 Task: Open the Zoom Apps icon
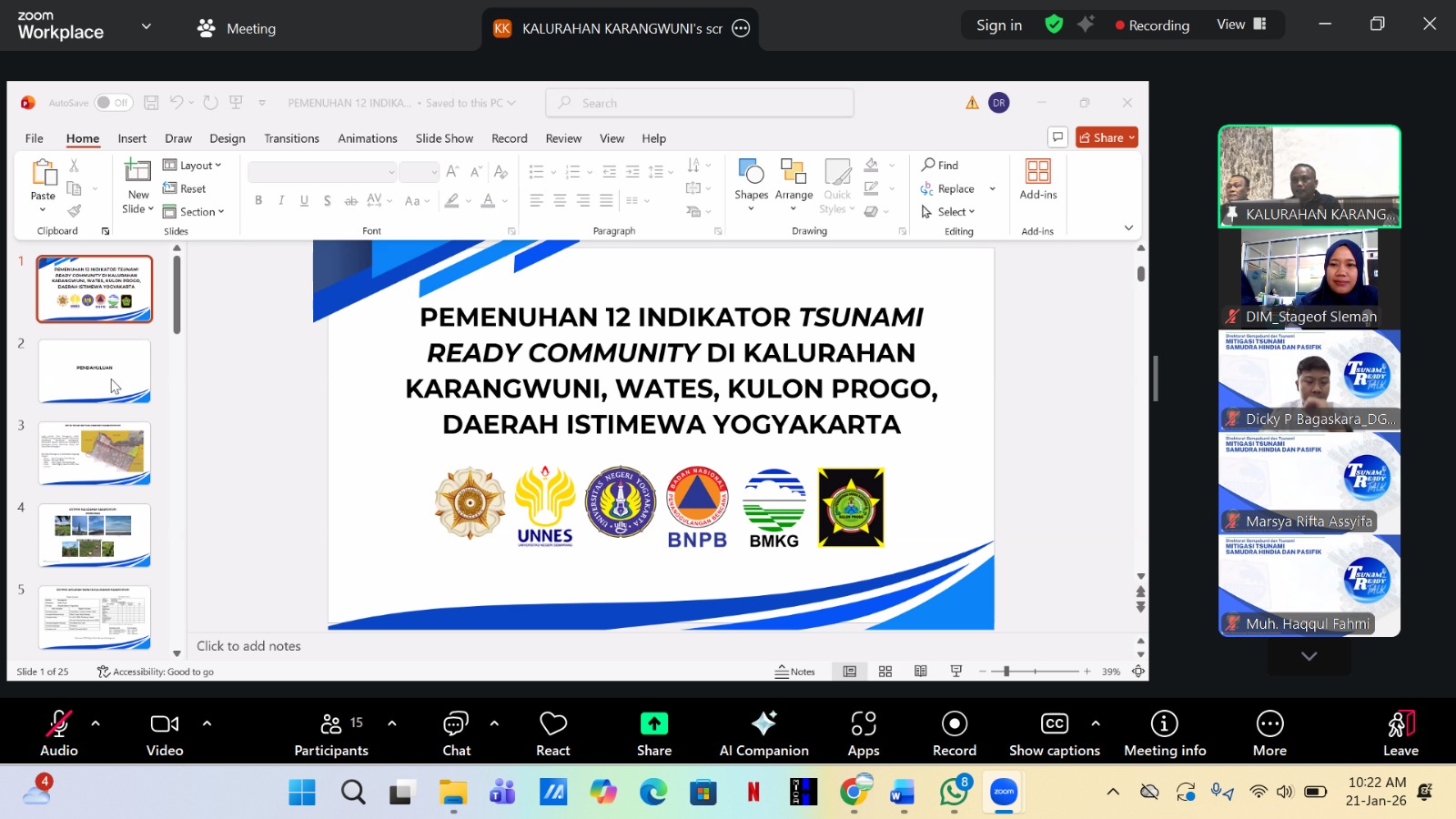tap(863, 724)
